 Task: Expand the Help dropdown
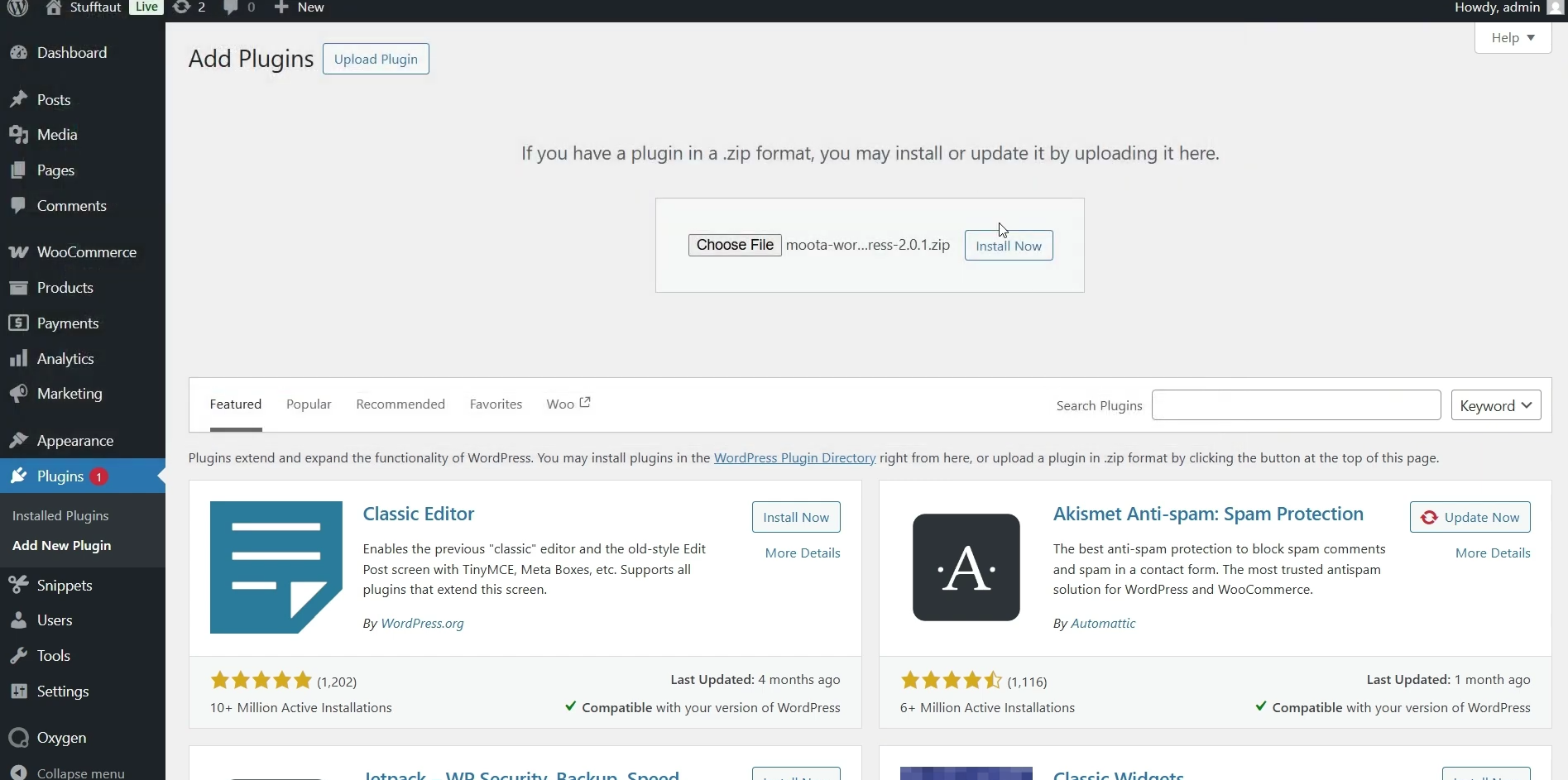tap(1513, 38)
